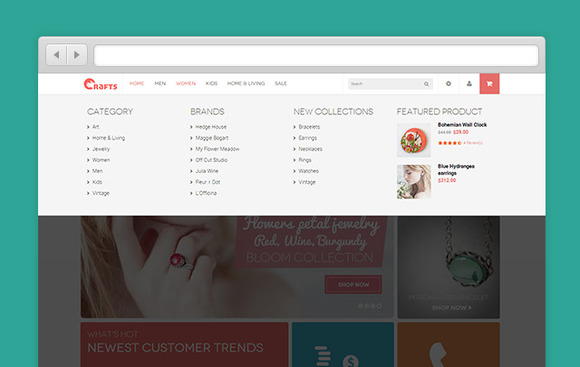The width and height of the screenshot is (580, 367).
Task: Open the settings gear icon in header
Action: (448, 84)
